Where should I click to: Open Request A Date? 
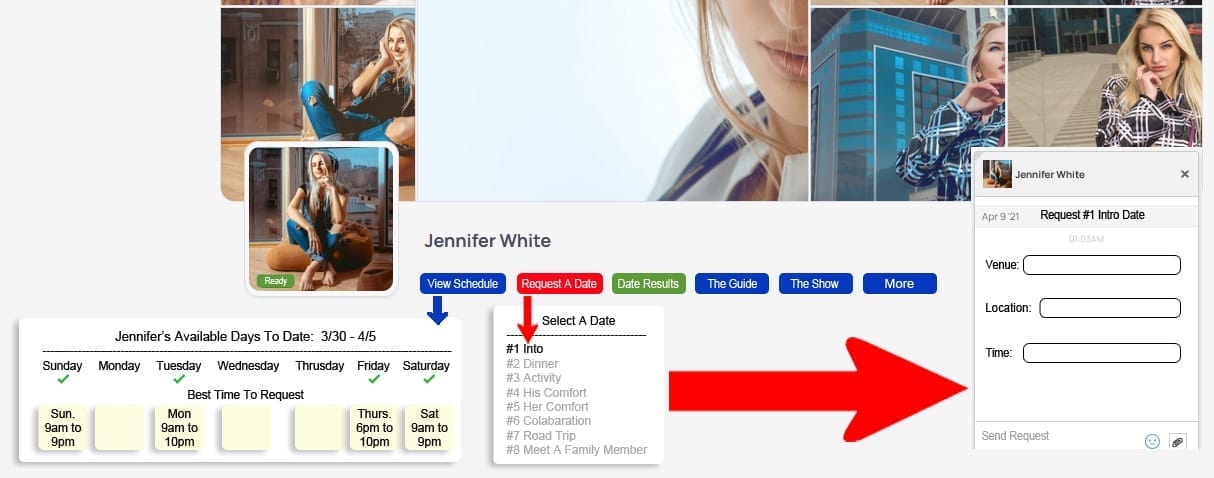pyautogui.click(x=559, y=284)
